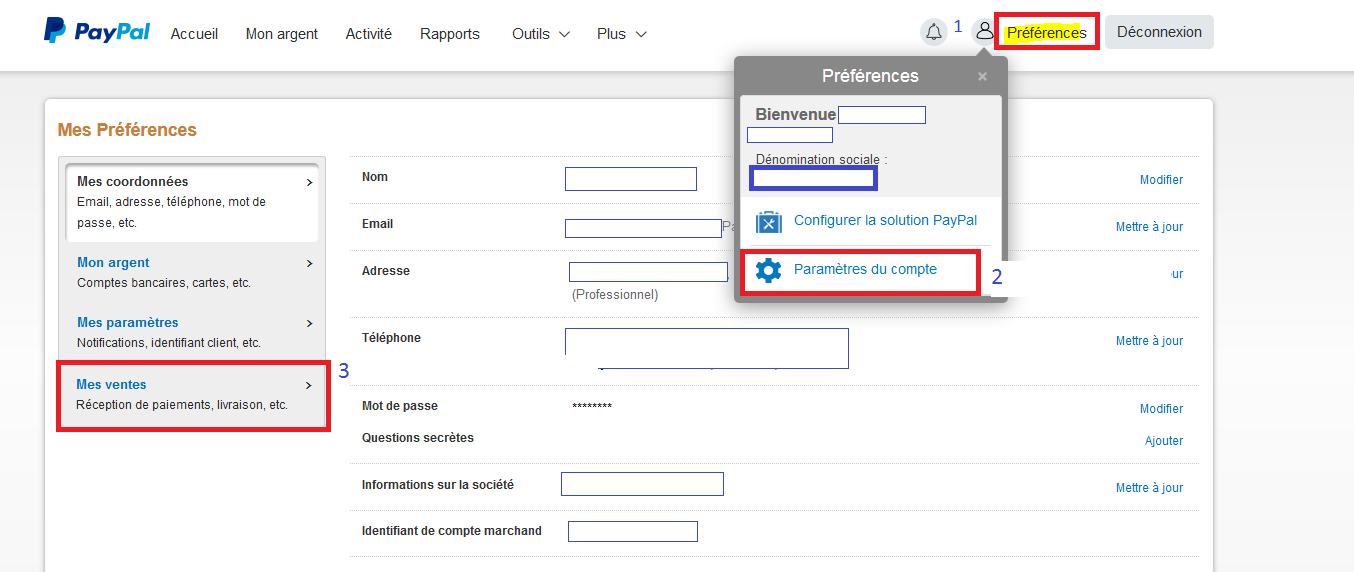Expand the Outils dropdown menu
The height and width of the screenshot is (572, 1354).
[x=540, y=34]
